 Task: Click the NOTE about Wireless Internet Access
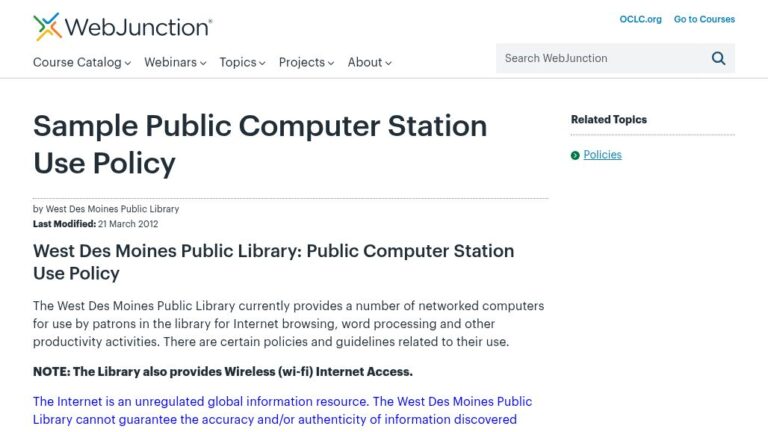coord(223,372)
